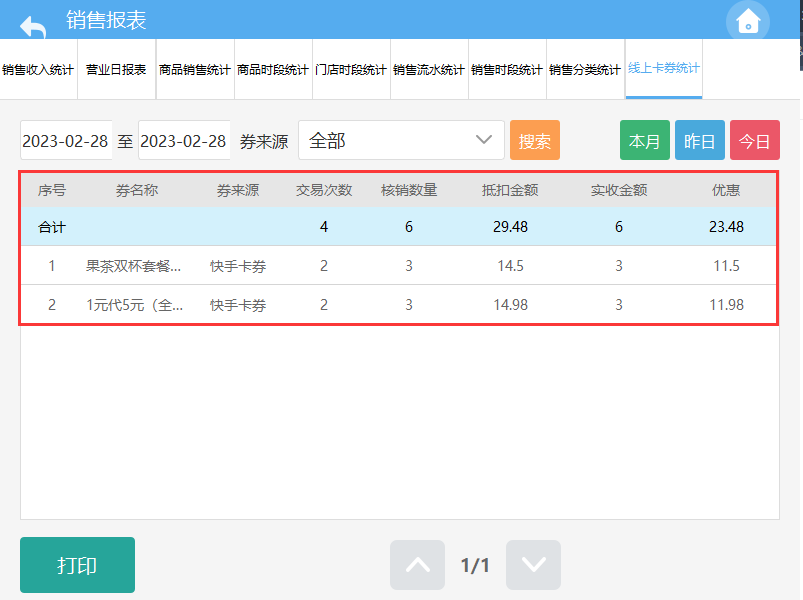Switch to 门店时段统计 tab
803x600 pixels.
click(x=351, y=70)
